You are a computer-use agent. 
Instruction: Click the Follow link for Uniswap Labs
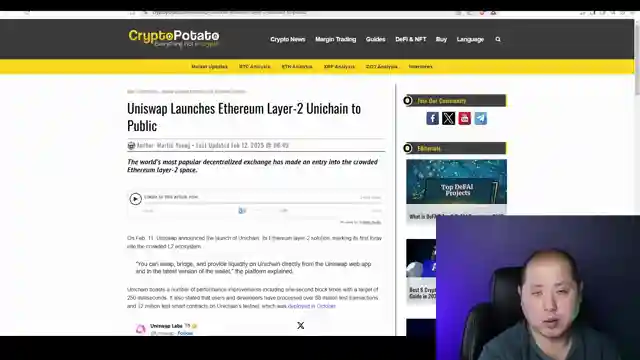coord(185,333)
